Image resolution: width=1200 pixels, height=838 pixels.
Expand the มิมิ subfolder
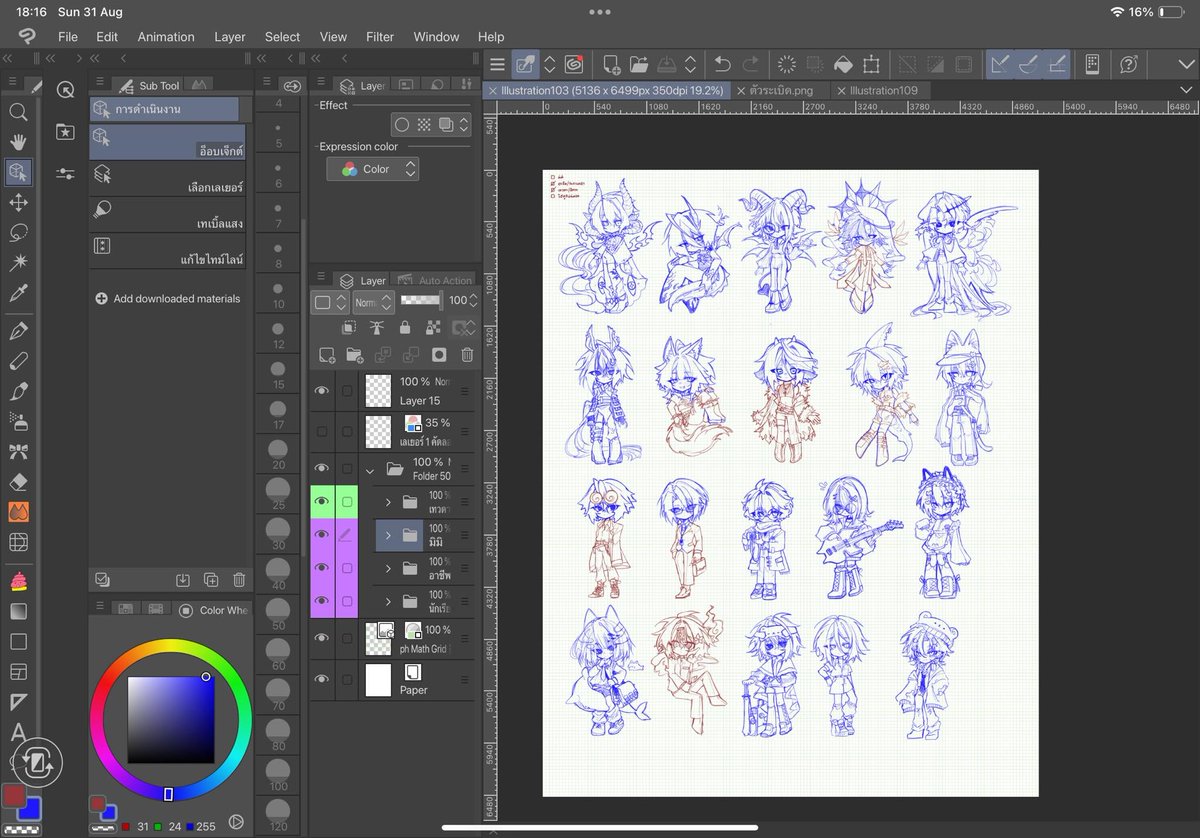tap(388, 536)
